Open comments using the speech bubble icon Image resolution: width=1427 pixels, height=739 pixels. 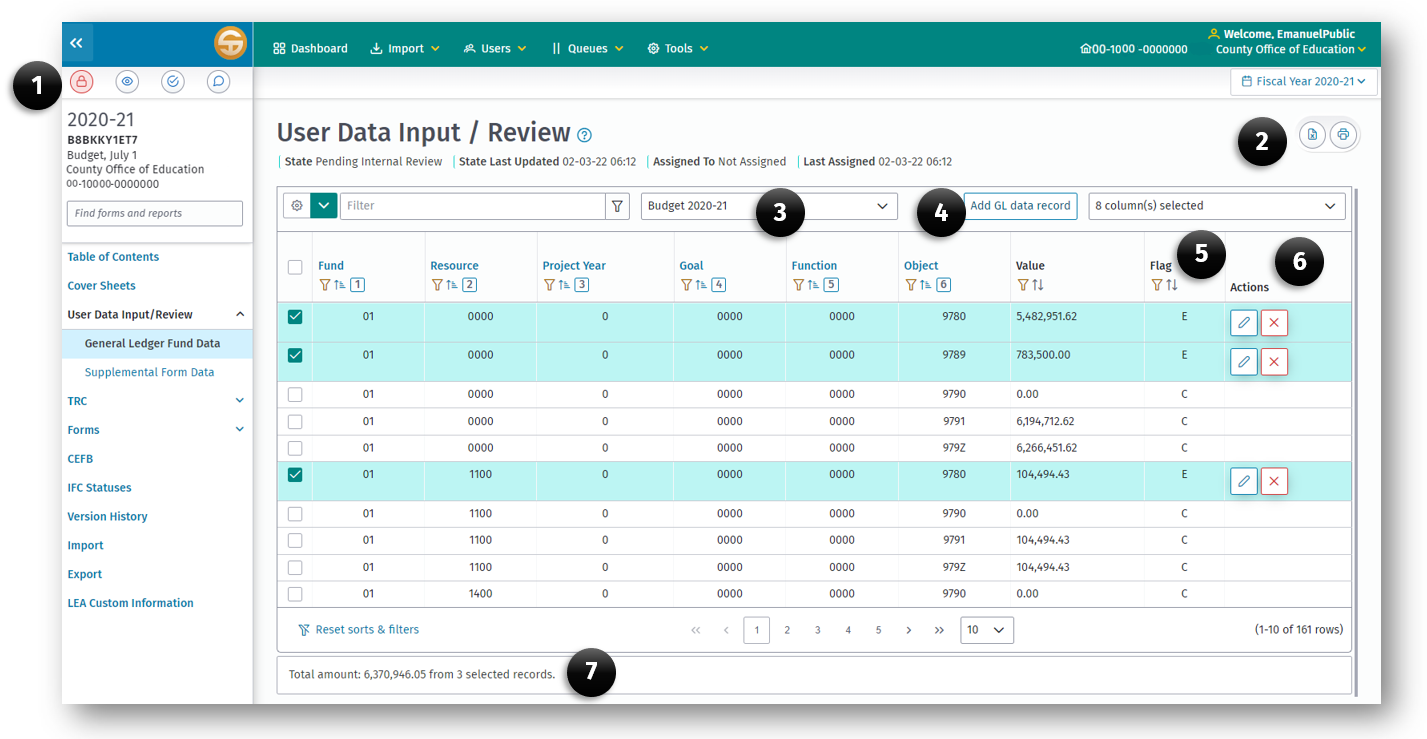218,81
